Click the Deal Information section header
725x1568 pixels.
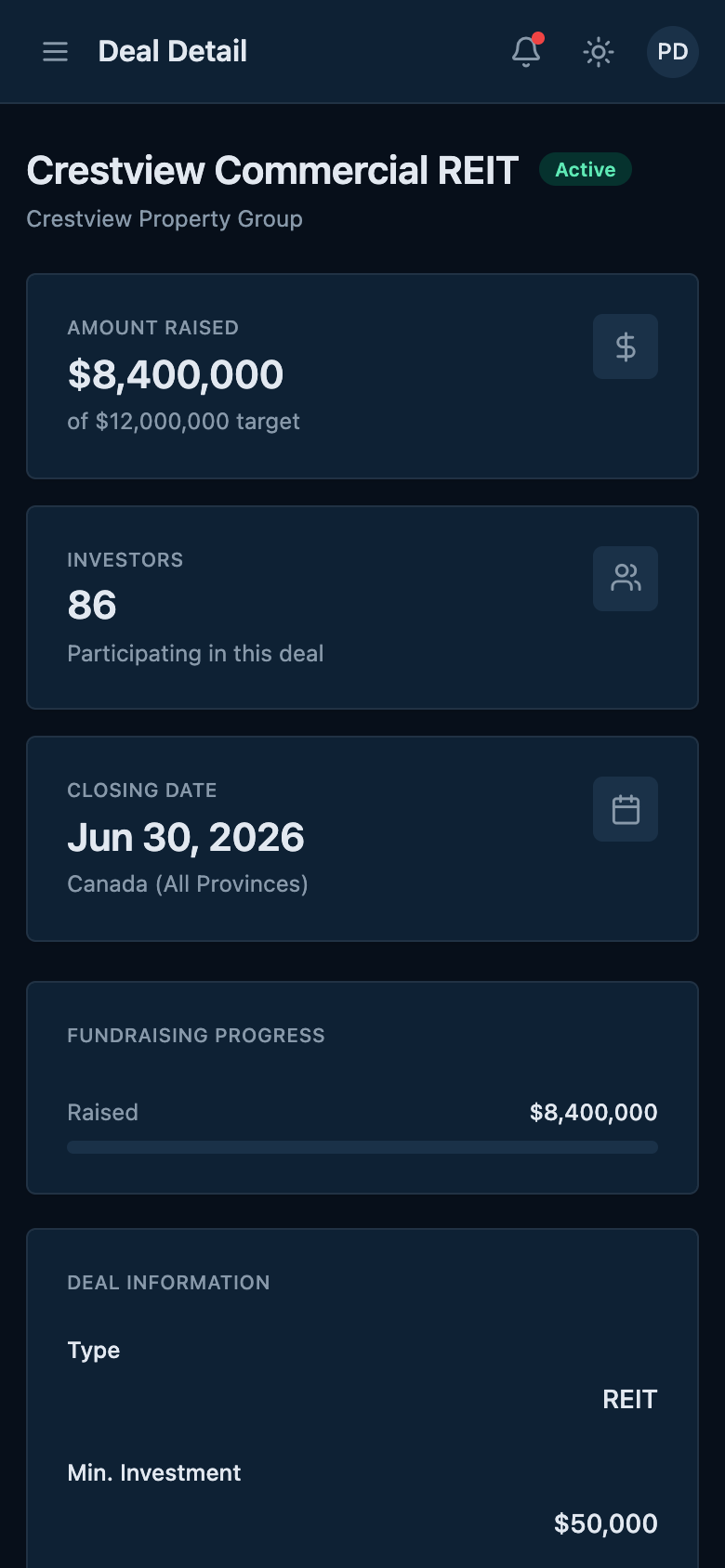click(x=168, y=1283)
